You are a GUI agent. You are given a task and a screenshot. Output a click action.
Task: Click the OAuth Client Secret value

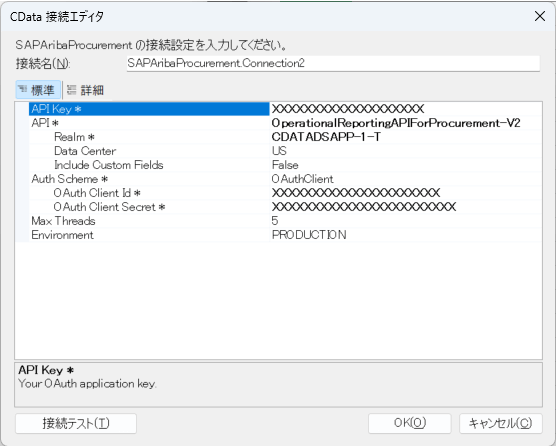click(x=406, y=207)
